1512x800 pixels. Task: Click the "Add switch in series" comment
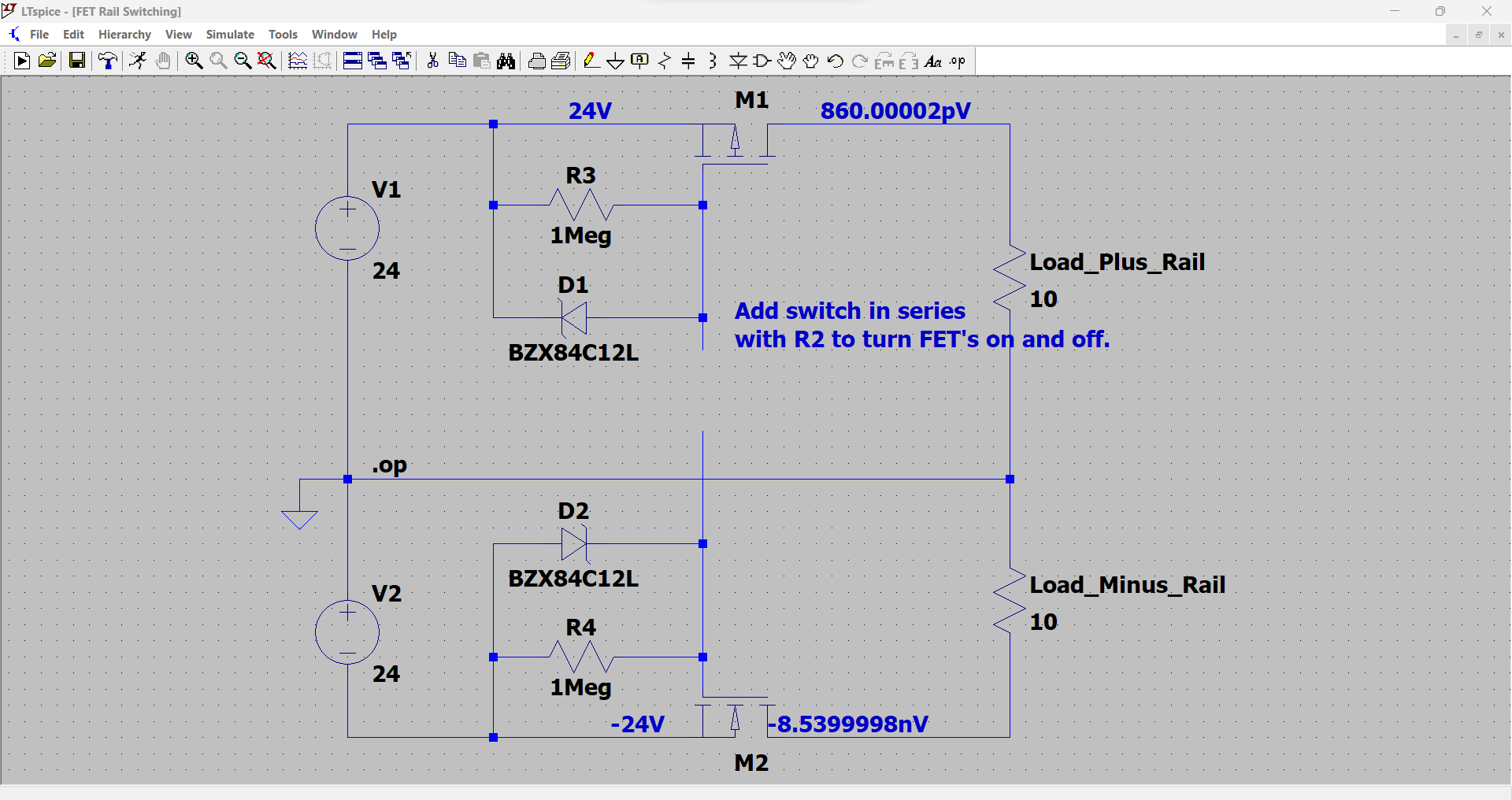(x=850, y=311)
